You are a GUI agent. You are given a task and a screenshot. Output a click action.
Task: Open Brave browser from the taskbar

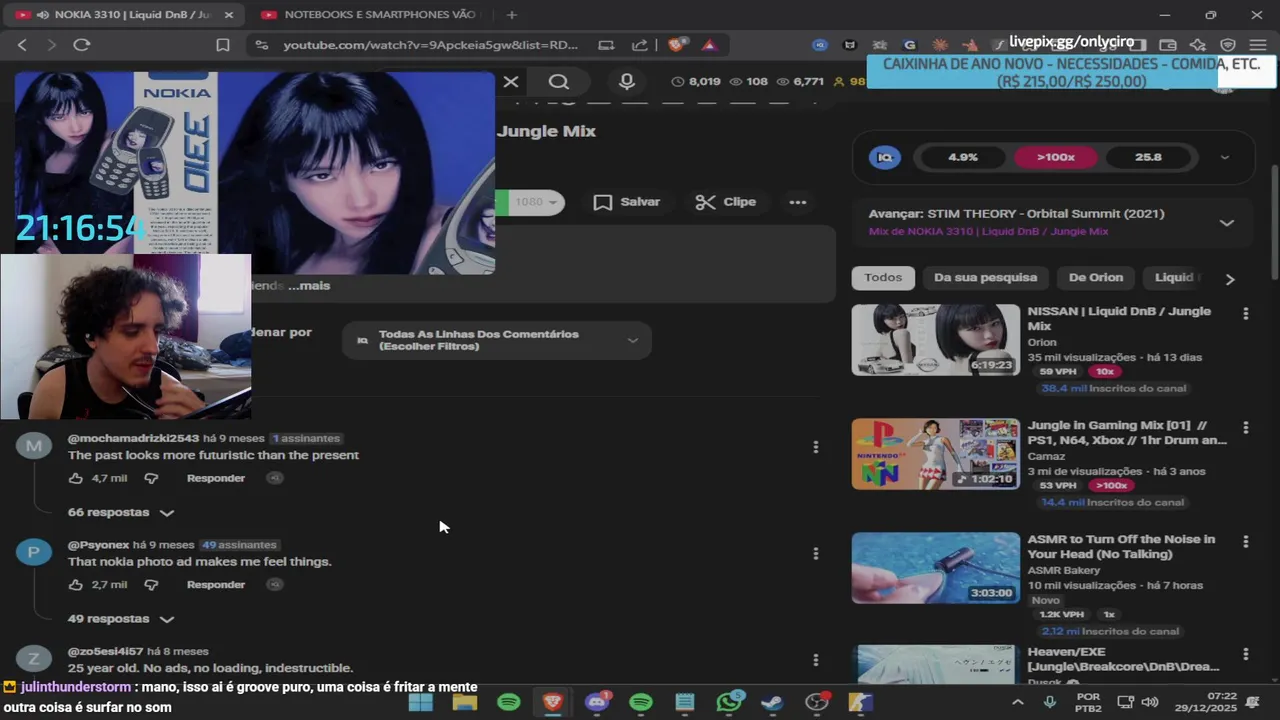click(x=553, y=702)
